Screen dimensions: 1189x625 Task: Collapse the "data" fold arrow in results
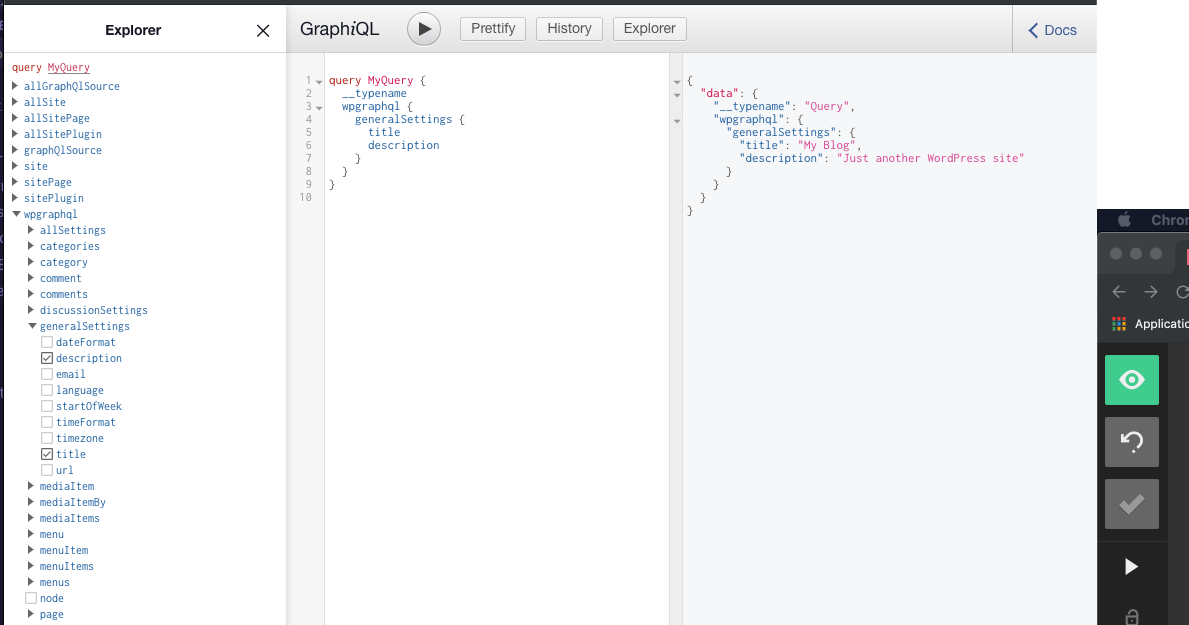tap(677, 95)
